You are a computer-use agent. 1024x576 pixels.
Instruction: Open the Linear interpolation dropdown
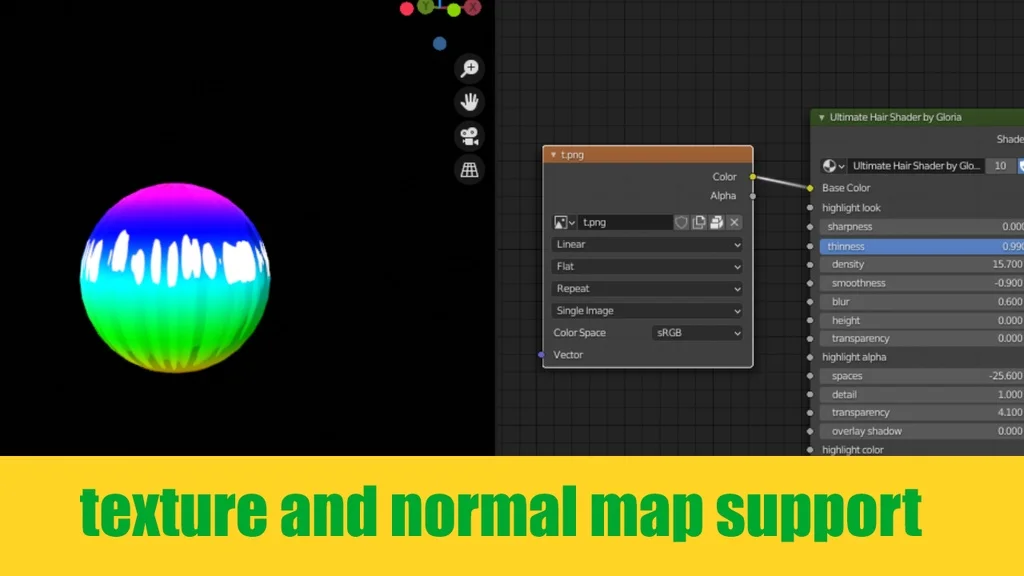[x=648, y=244]
